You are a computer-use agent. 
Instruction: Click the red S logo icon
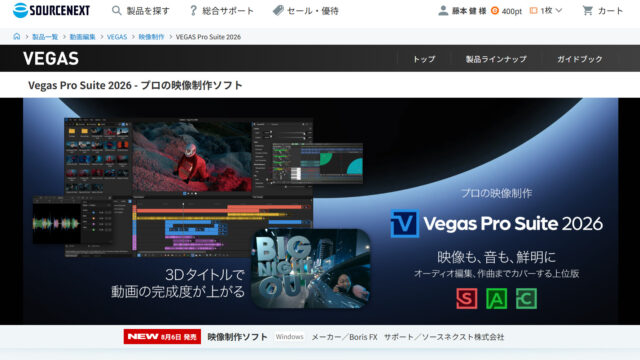pyautogui.click(x=467, y=298)
